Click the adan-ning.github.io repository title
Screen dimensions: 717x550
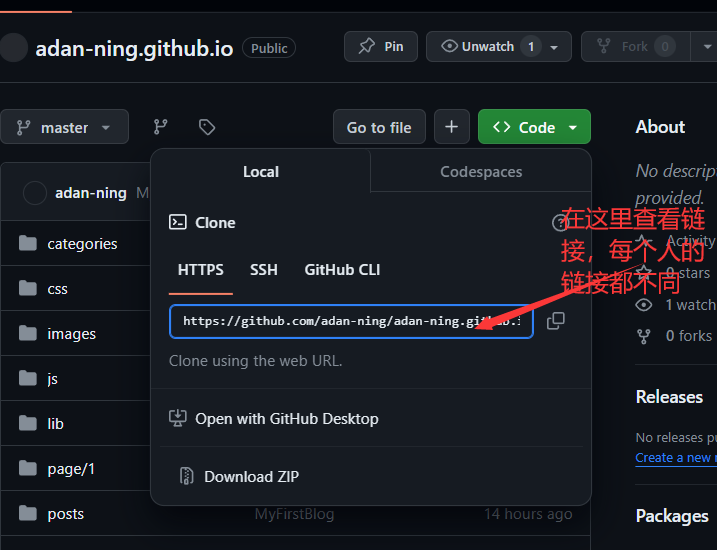pyautogui.click(x=134, y=48)
